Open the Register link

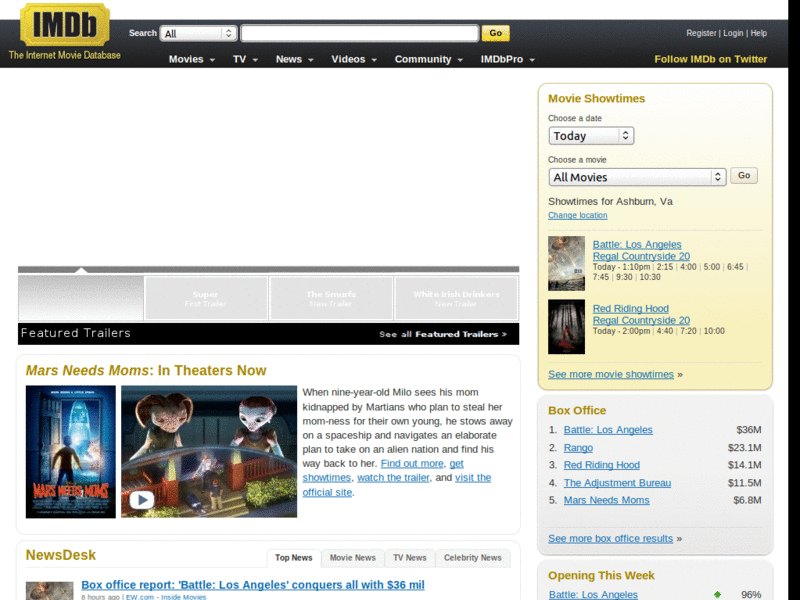701,33
